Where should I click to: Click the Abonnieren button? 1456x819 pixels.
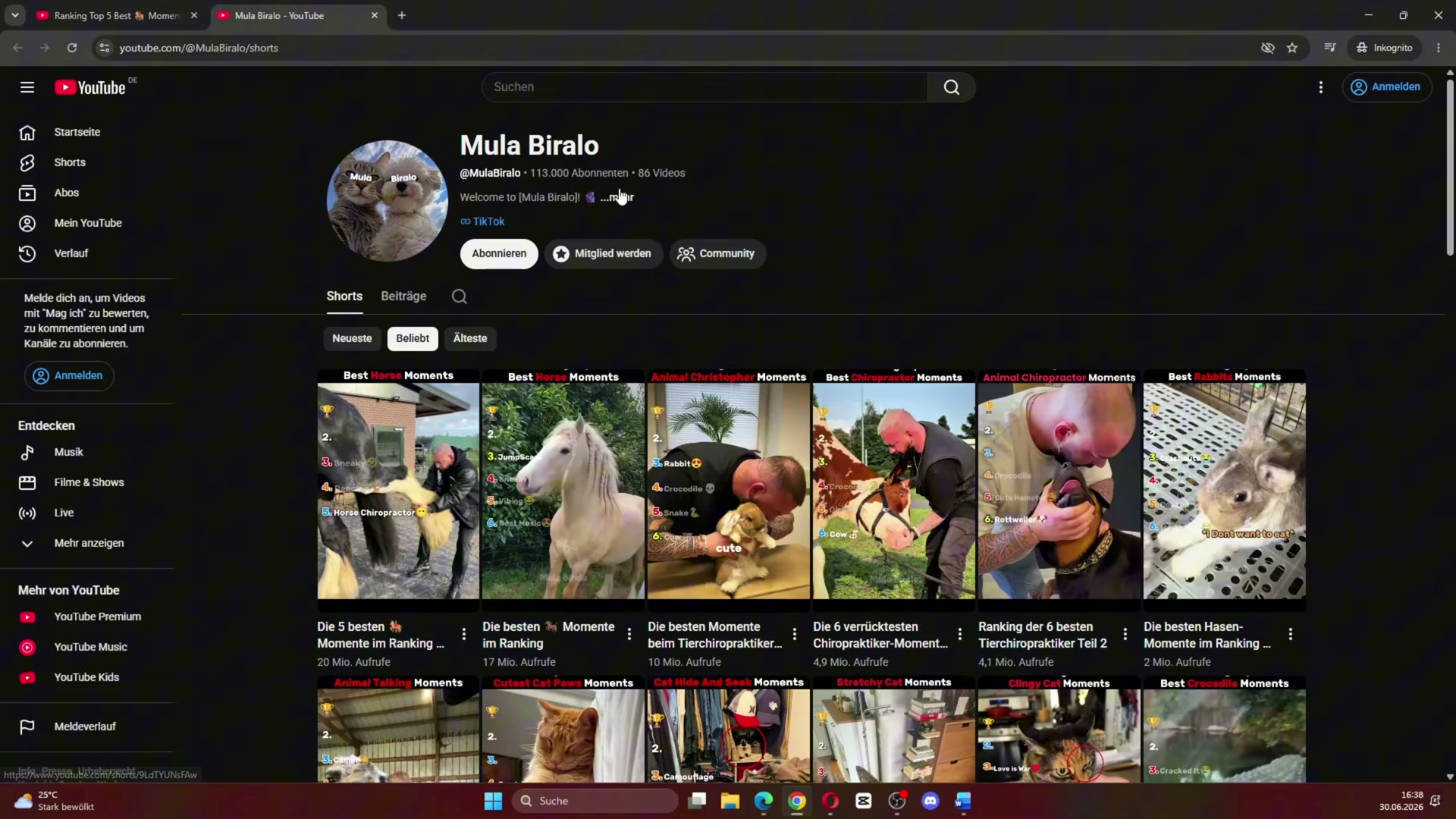click(x=499, y=254)
